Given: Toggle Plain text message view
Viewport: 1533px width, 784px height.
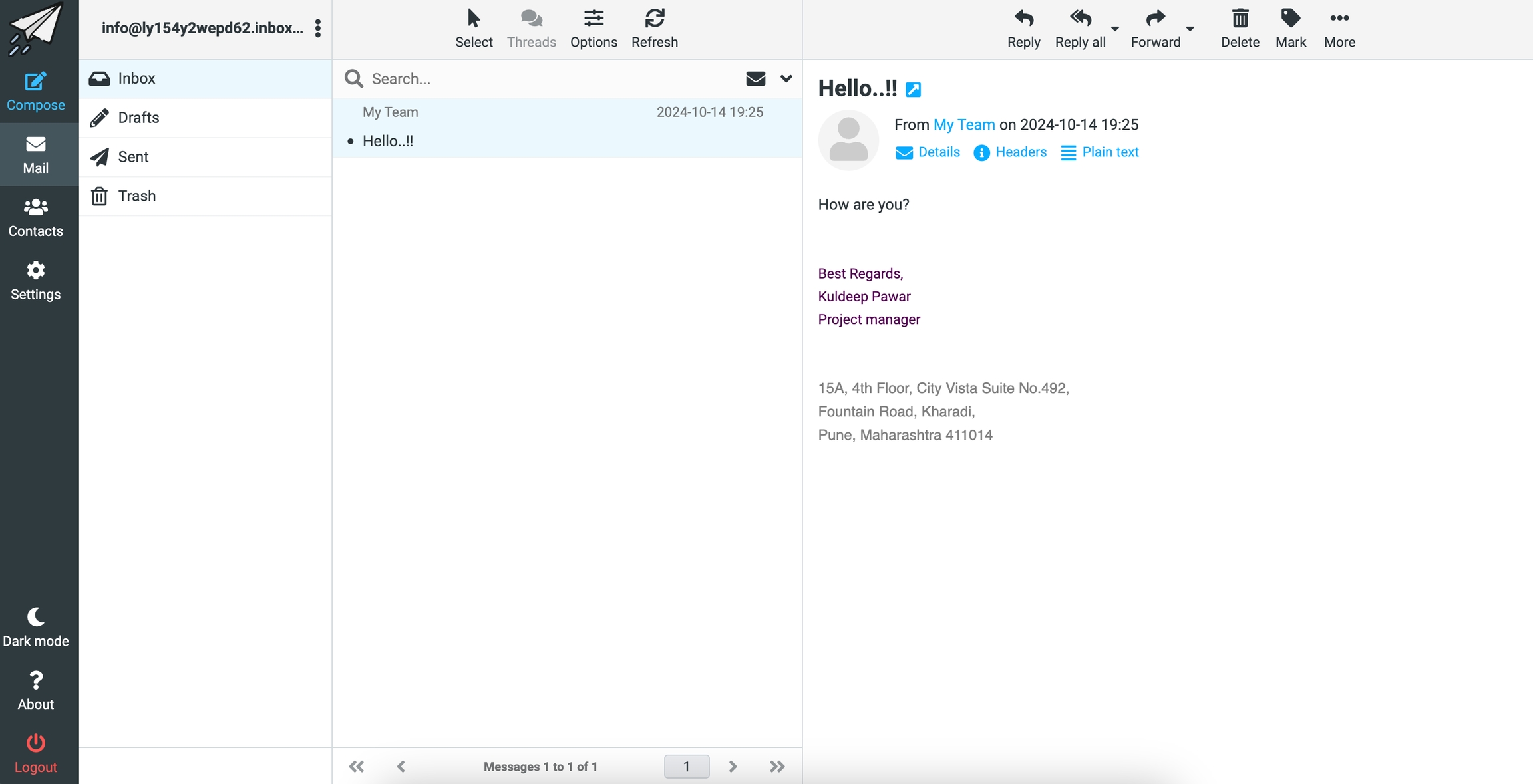Looking at the screenshot, I should point(1100,152).
